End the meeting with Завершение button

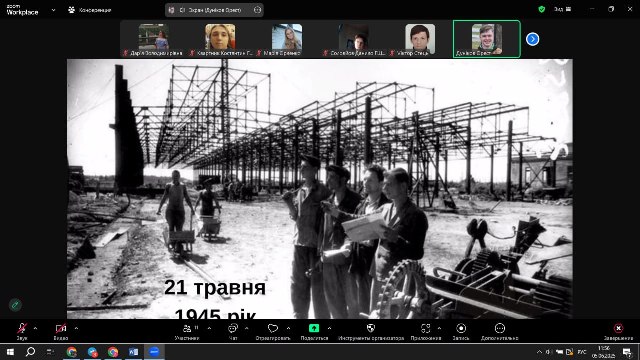[x=618, y=331]
